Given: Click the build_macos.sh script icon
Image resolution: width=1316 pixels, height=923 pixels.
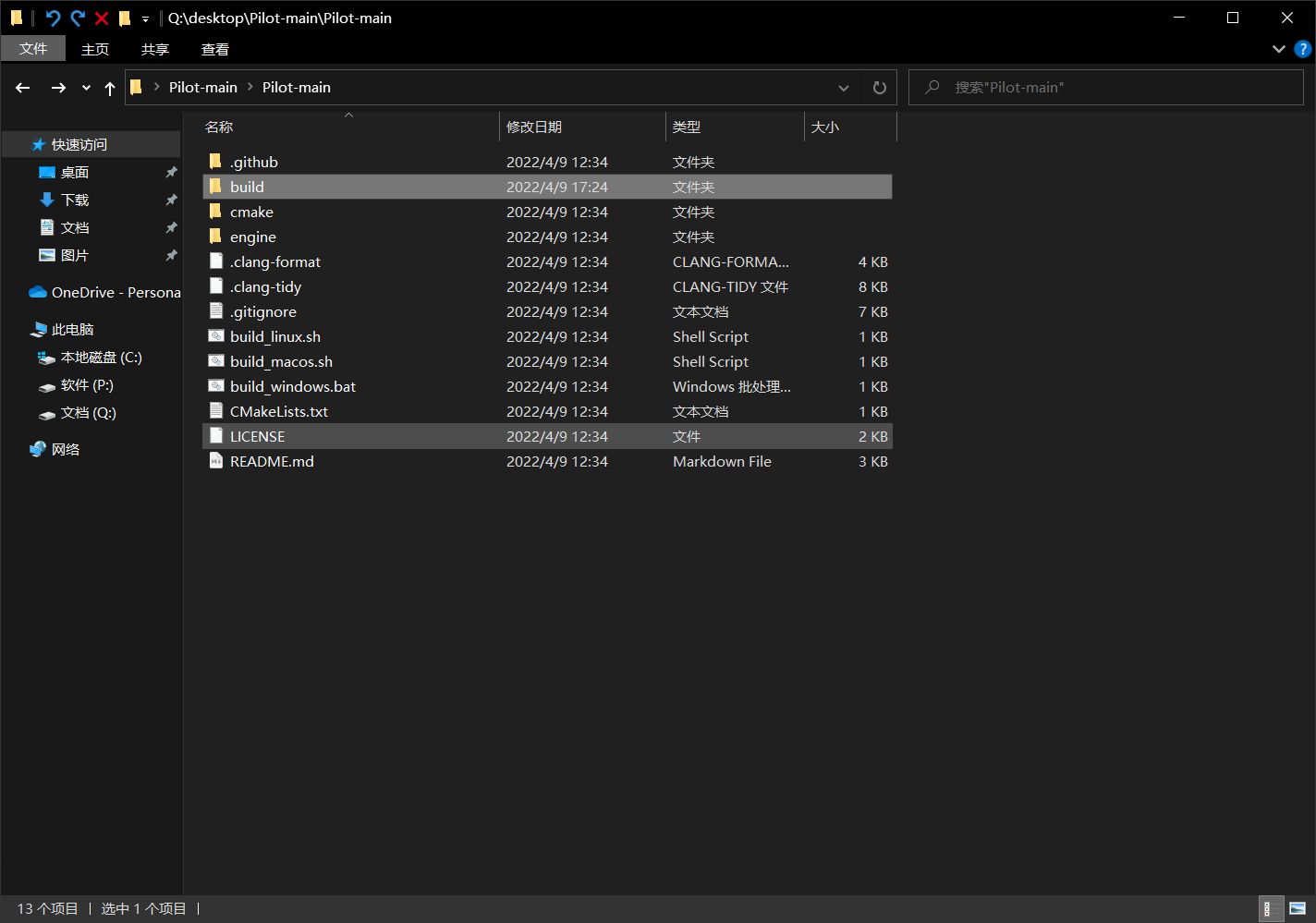Looking at the screenshot, I should [x=216, y=361].
